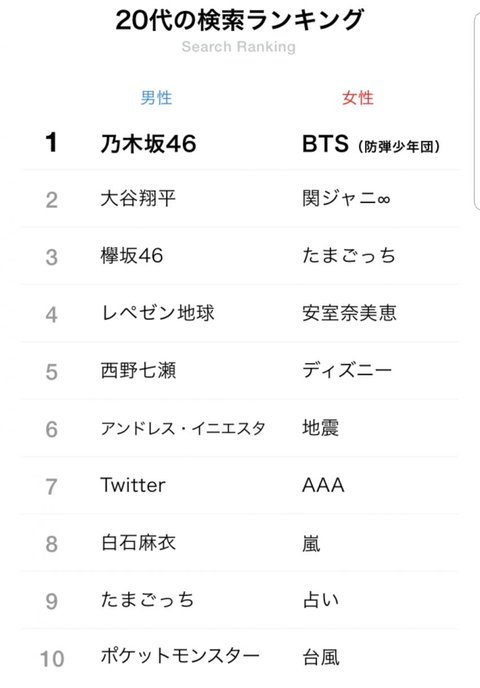The width and height of the screenshot is (480, 688).
Task: Open the 嵐 ranking entry
Action: click(311, 543)
